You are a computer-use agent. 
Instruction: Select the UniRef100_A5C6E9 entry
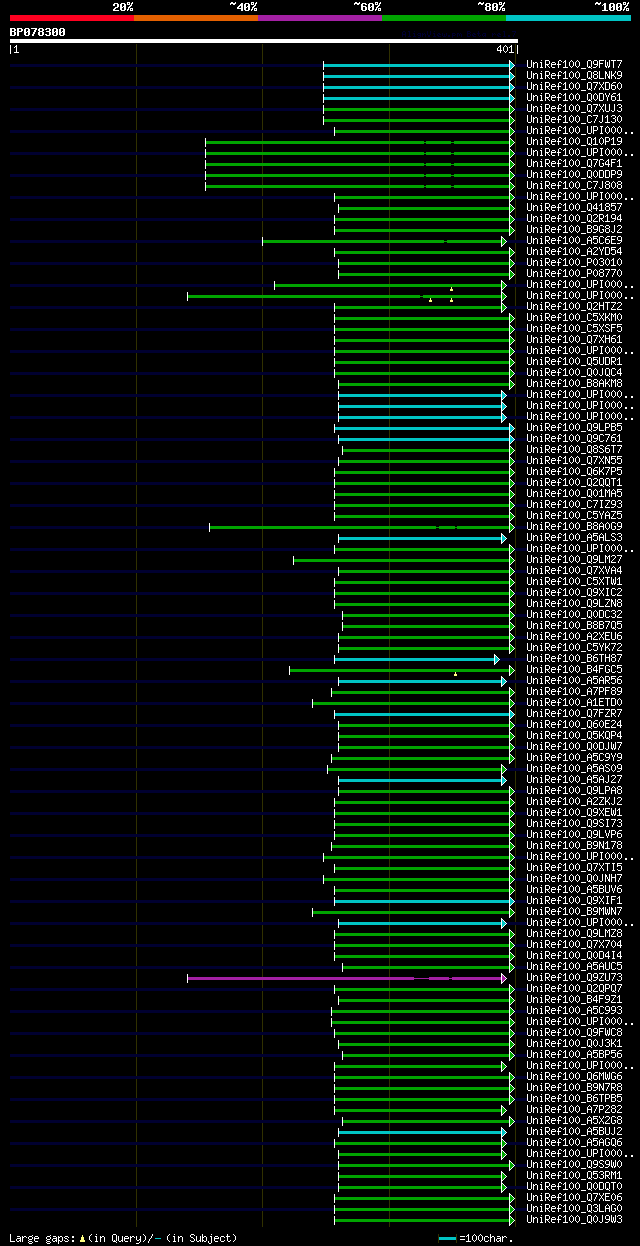click(574, 240)
